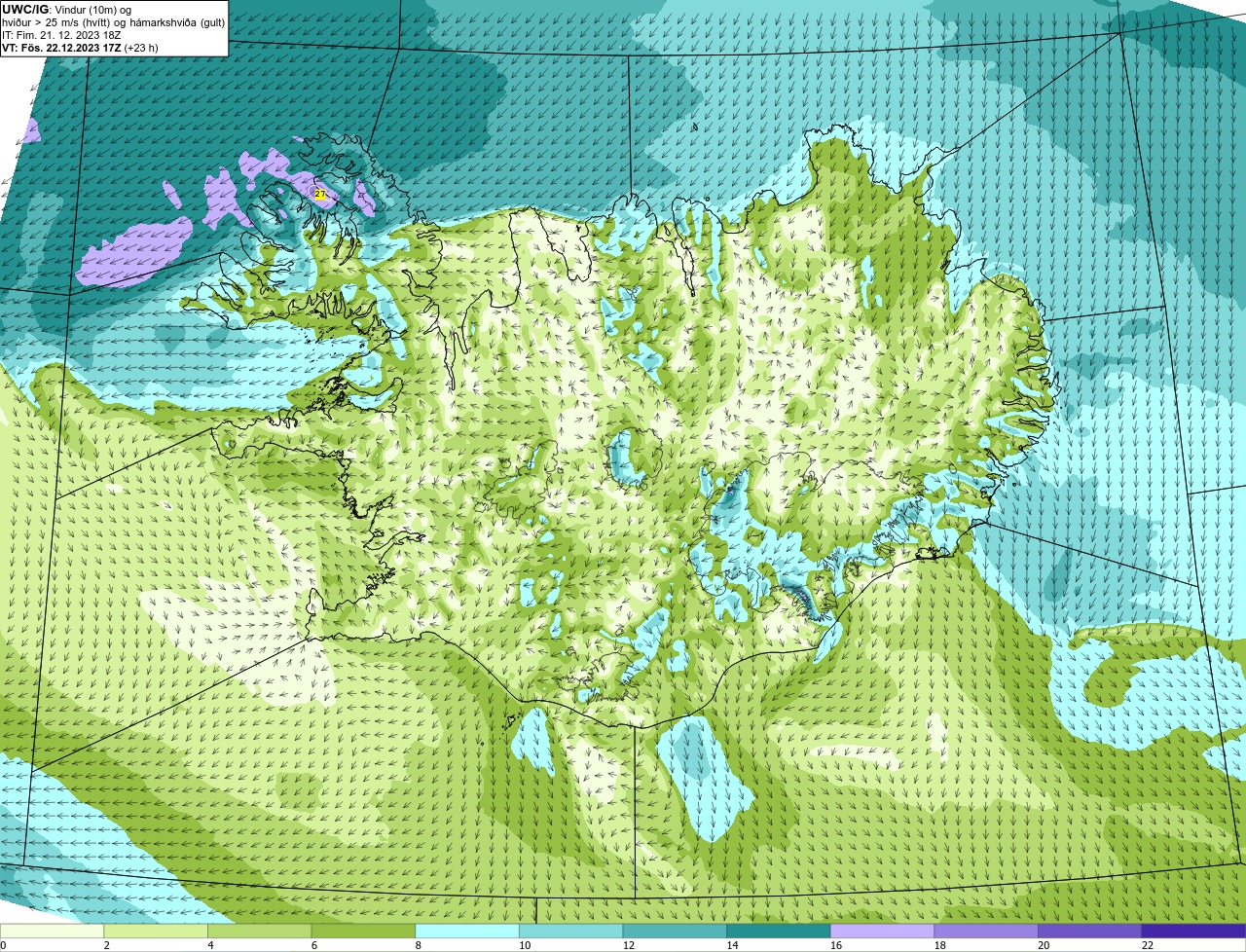The height and width of the screenshot is (952, 1246).
Task: Click the legend tick label 22
Action: pyautogui.click(x=1148, y=945)
